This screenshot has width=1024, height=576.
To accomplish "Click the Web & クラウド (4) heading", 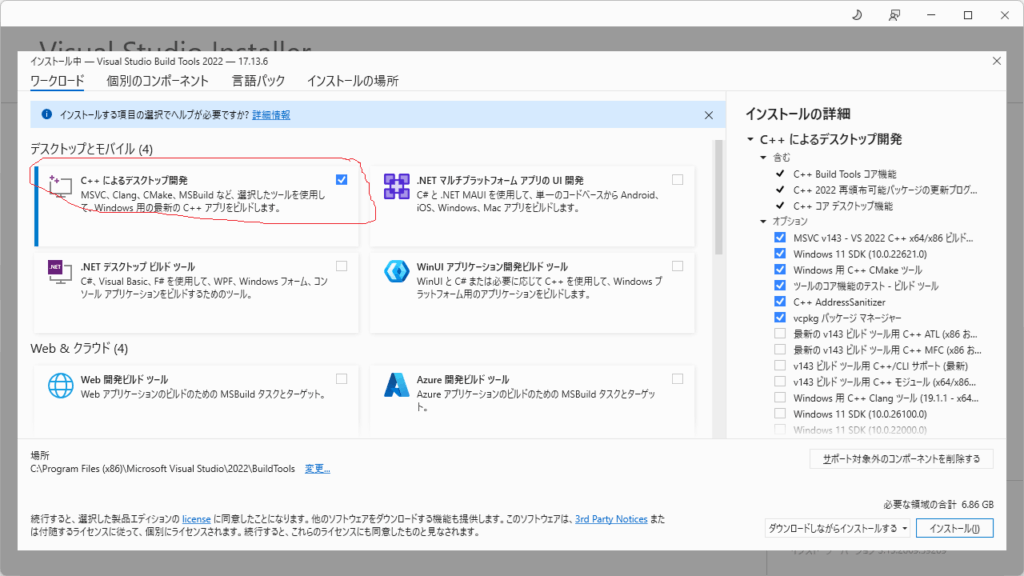I will pos(79,348).
